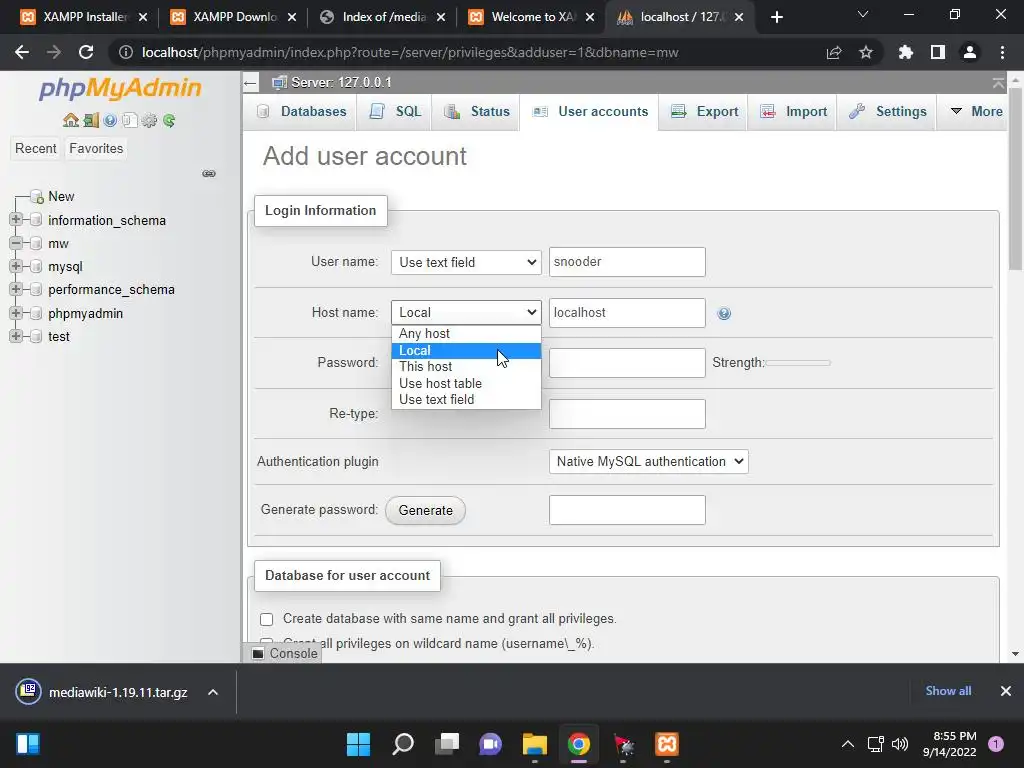Open User name type dropdown
This screenshot has width=1024, height=768.
466,262
